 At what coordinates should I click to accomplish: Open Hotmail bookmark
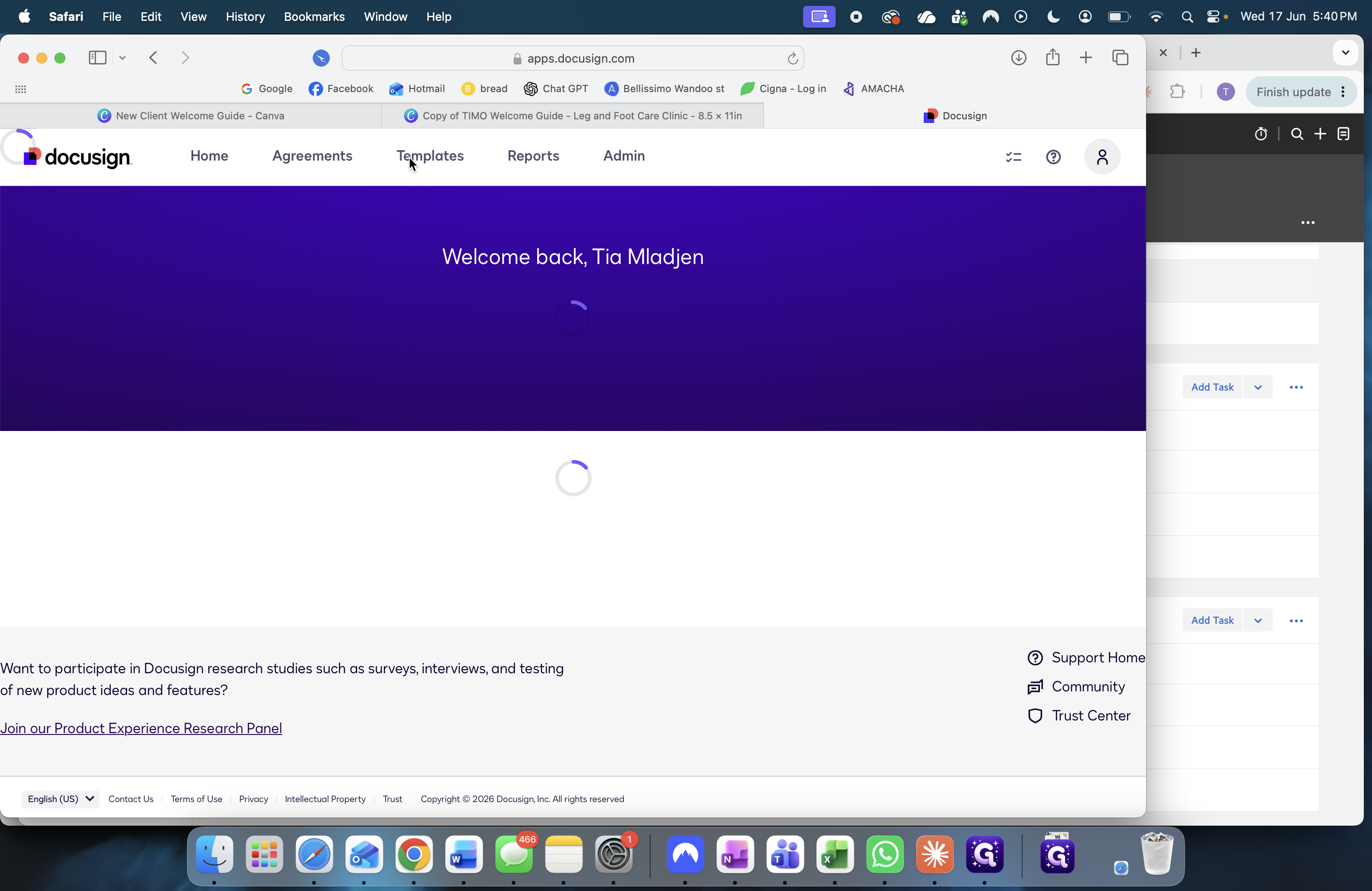point(417,89)
